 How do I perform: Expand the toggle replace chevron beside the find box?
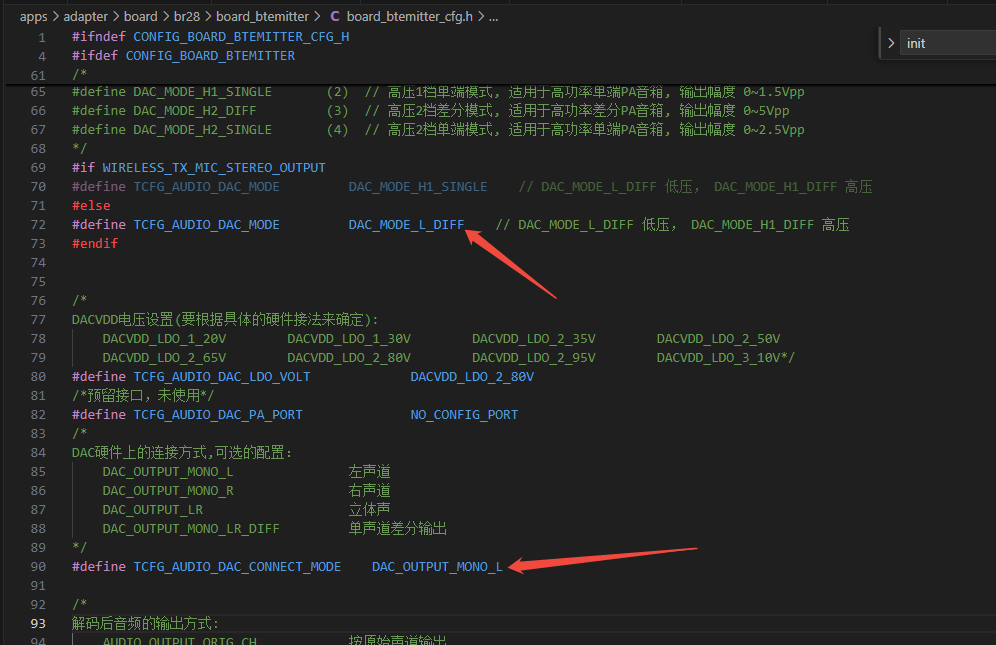coord(891,43)
